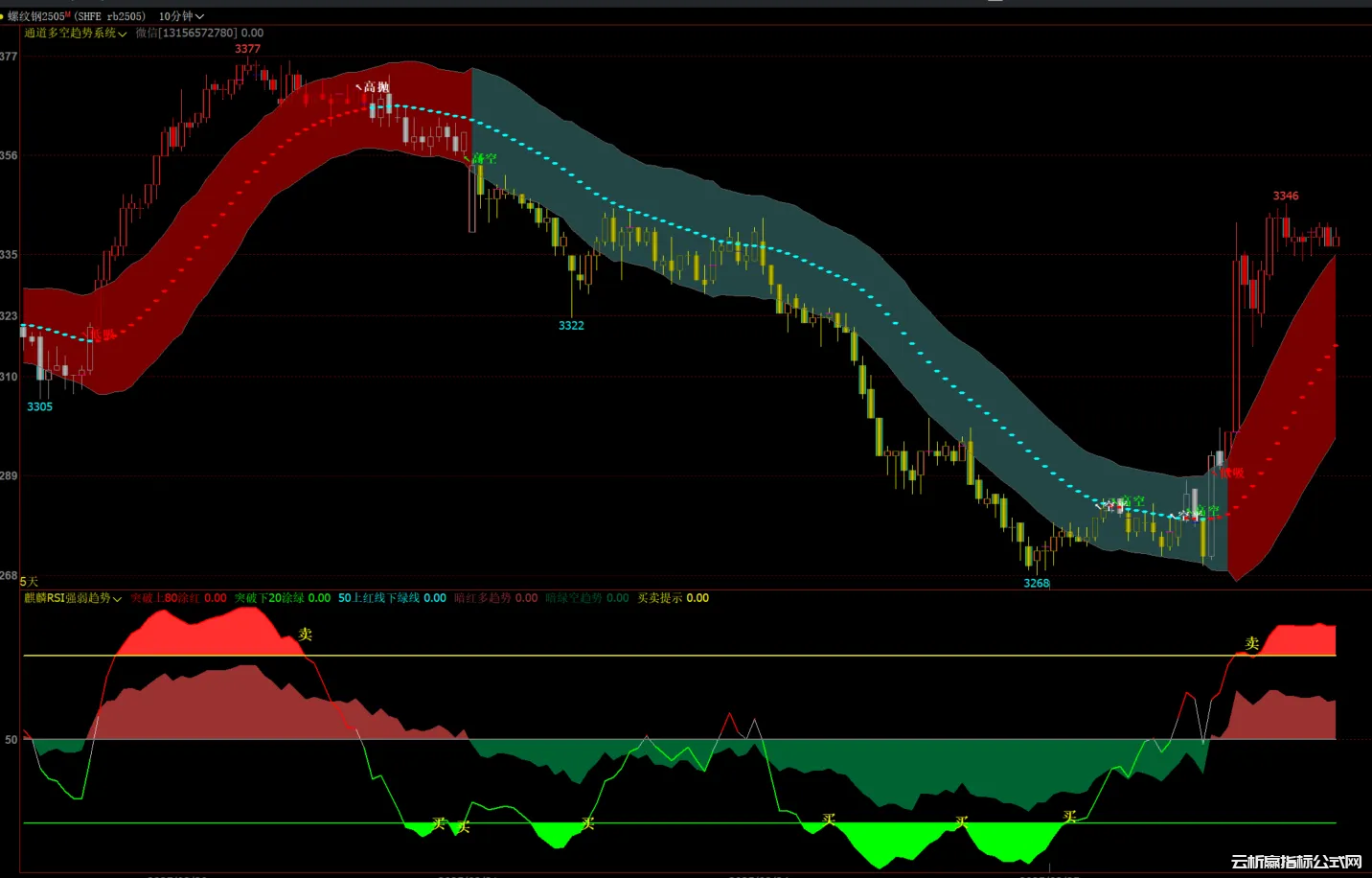1372x878 pixels.
Task: Click the 3268 lowest price label
Action: click(x=1037, y=583)
